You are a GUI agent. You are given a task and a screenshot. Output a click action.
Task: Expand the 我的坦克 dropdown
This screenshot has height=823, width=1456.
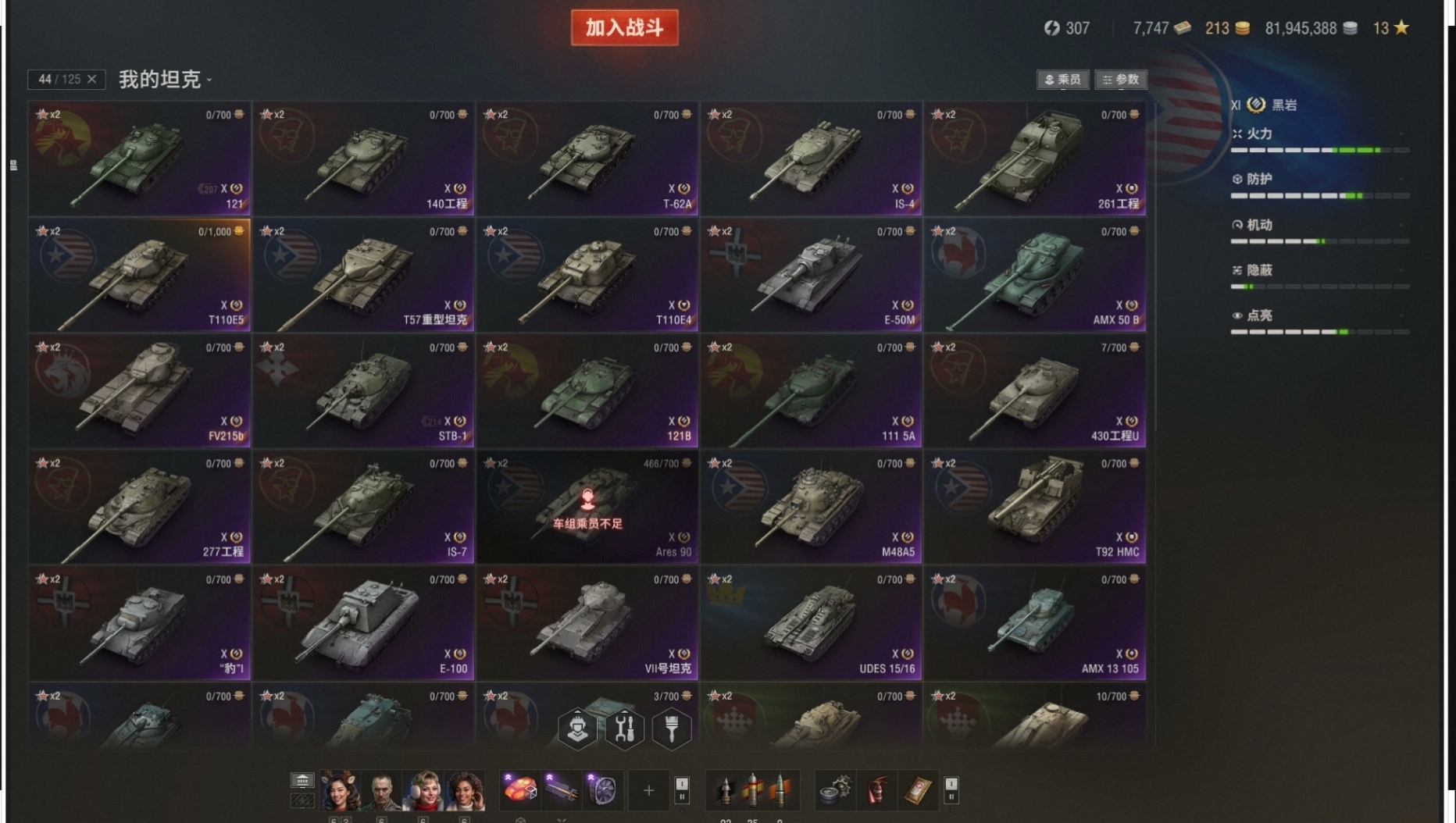(x=166, y=80)
